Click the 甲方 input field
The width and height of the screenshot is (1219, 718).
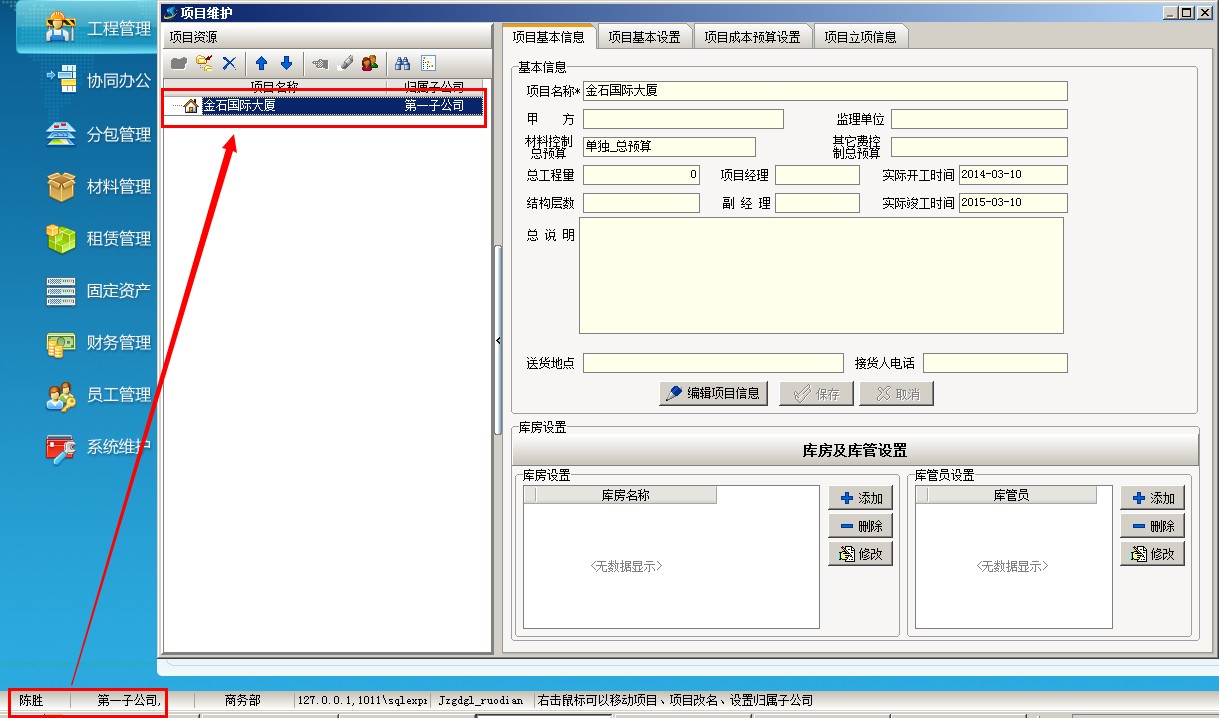coord(685,120)
